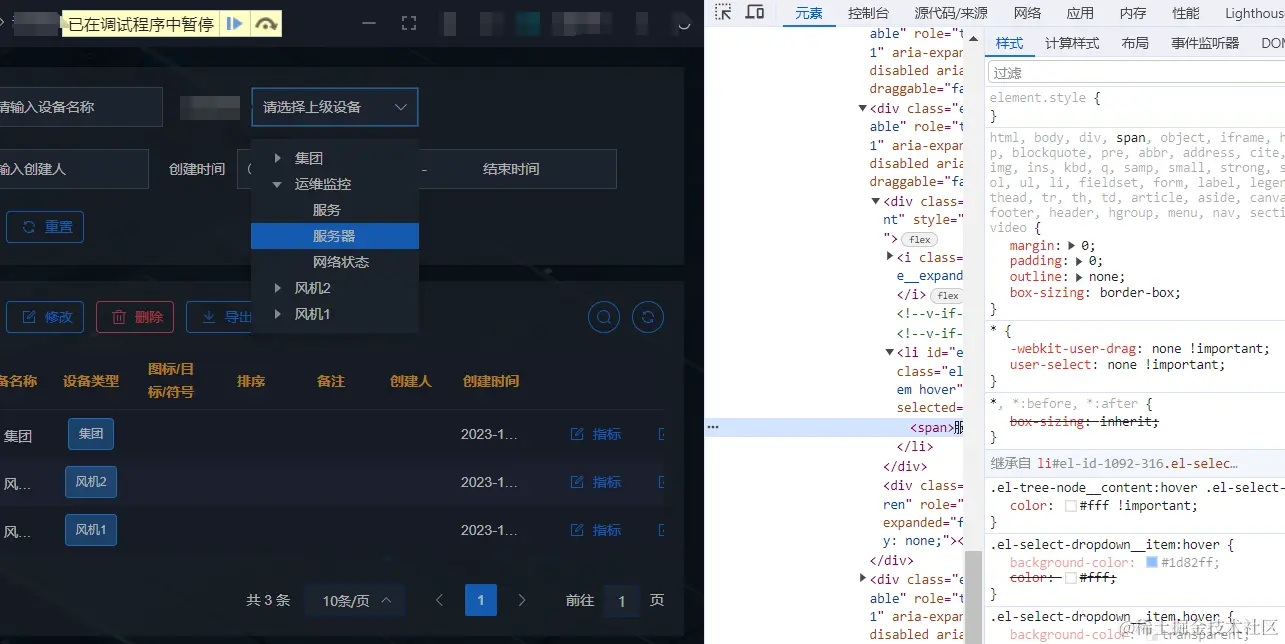Screen dimensions: 1285x644
Task: Select the 计算样式 sub-tab
Action: [1072, 43]
